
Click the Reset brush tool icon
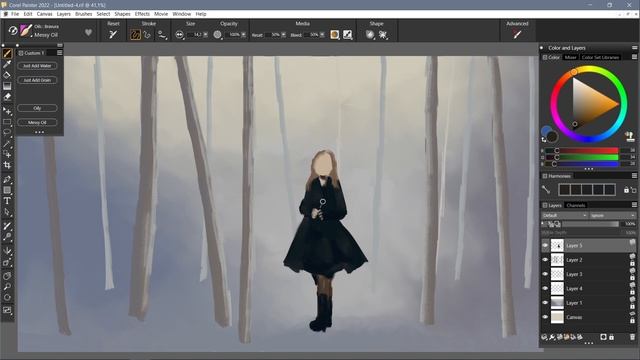[x=113, y=35]
